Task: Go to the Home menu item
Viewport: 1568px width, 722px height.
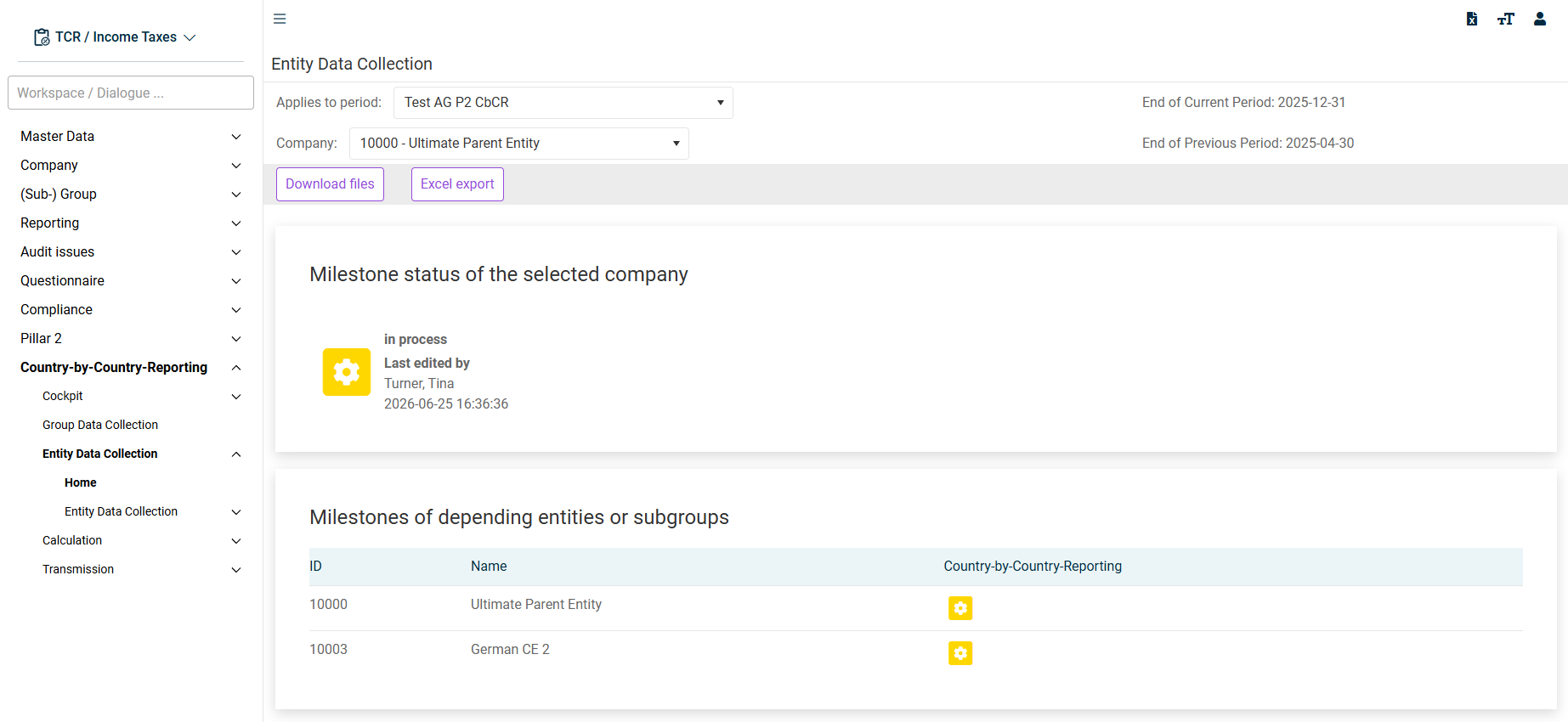Action: (81, 483)
